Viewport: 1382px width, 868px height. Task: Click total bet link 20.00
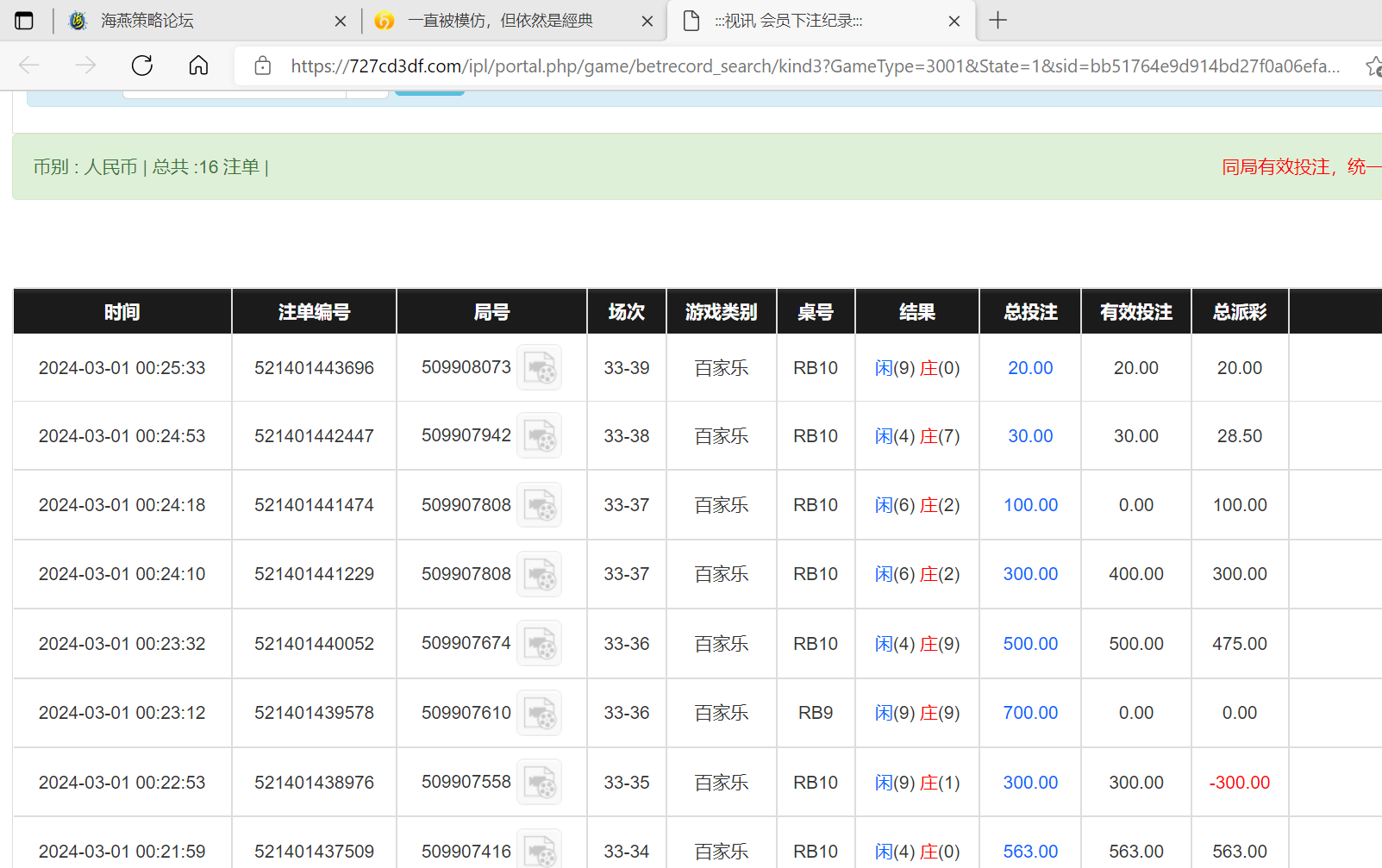pyautogui.click(x=1030, y=368)
